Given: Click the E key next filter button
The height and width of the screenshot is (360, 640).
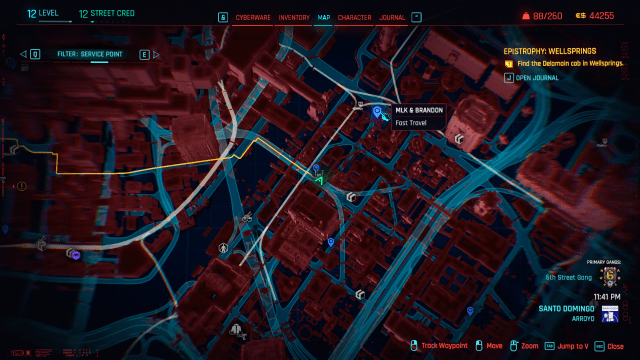Looking at the screenshot, I should [144, 54].
